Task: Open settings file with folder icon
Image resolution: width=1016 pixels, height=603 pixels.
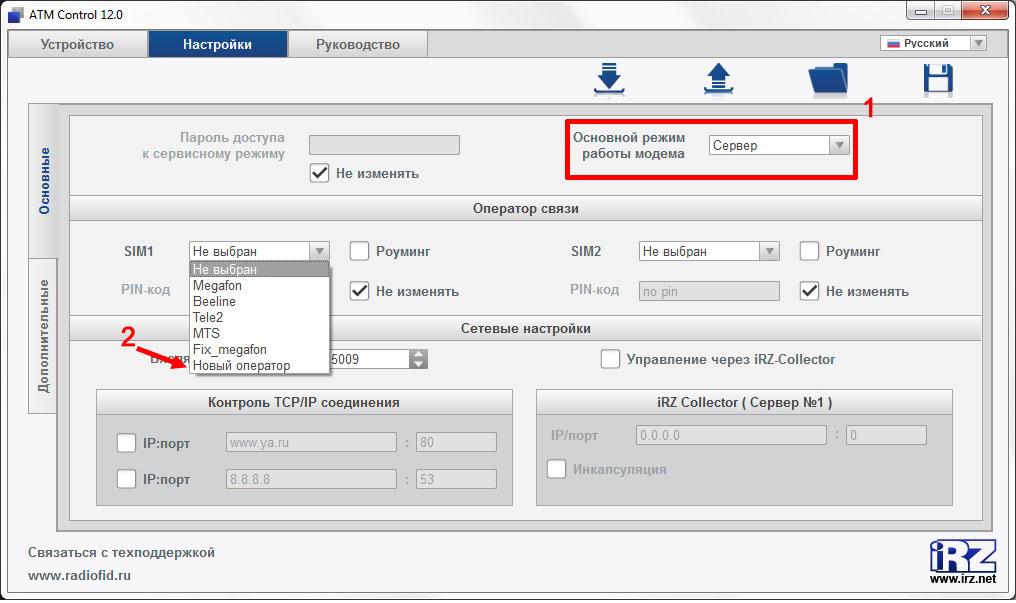Action: click(828, 79)
